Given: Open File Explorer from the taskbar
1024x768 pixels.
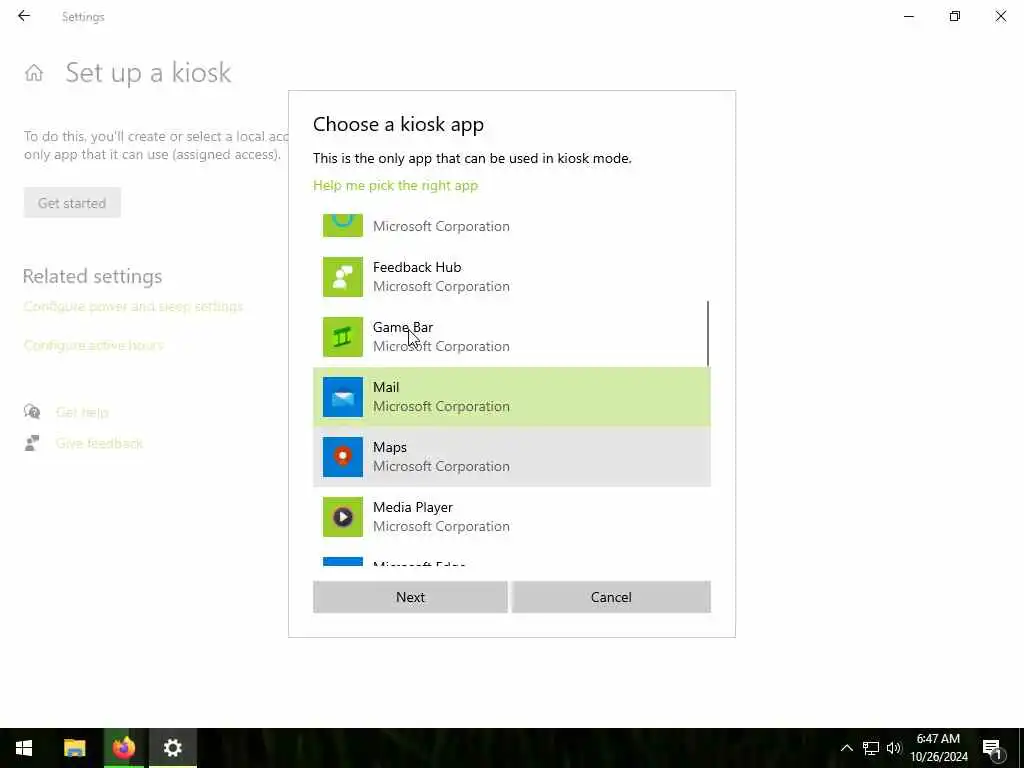Looking at the screenshot, I should pyautogui.click(x=74, y=748).
